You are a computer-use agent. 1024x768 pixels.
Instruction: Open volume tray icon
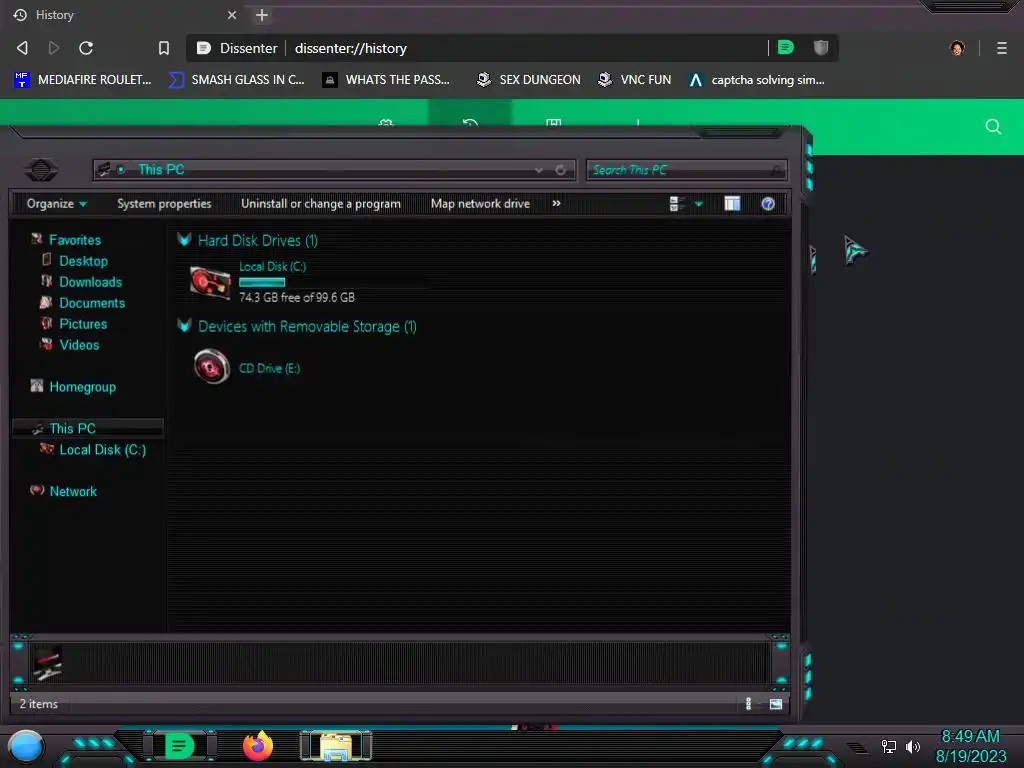point(912,746)
